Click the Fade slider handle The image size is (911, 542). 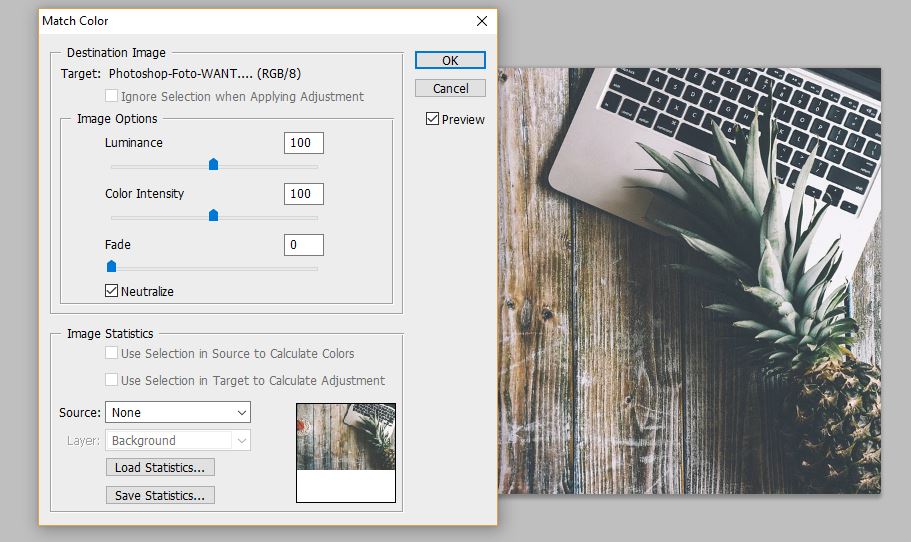pyautogui.click(x=111, y=266)
